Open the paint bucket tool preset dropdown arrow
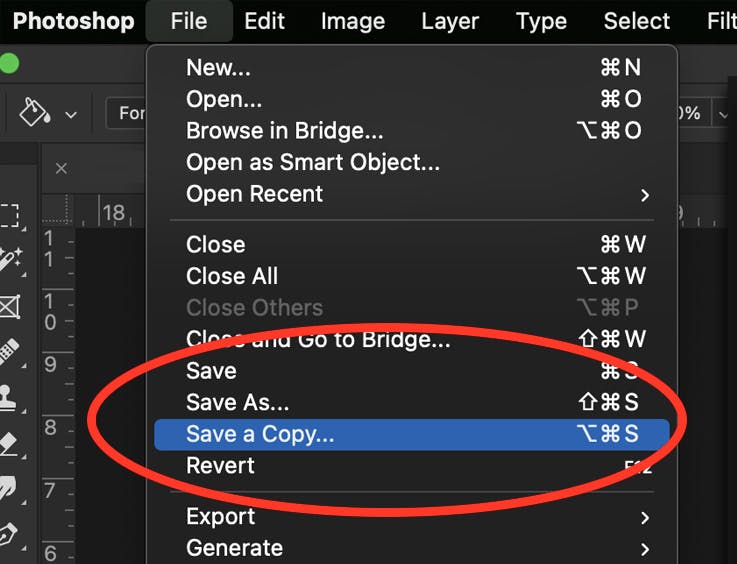This screenshot has height=564, width=737. (x=71, y=115)
